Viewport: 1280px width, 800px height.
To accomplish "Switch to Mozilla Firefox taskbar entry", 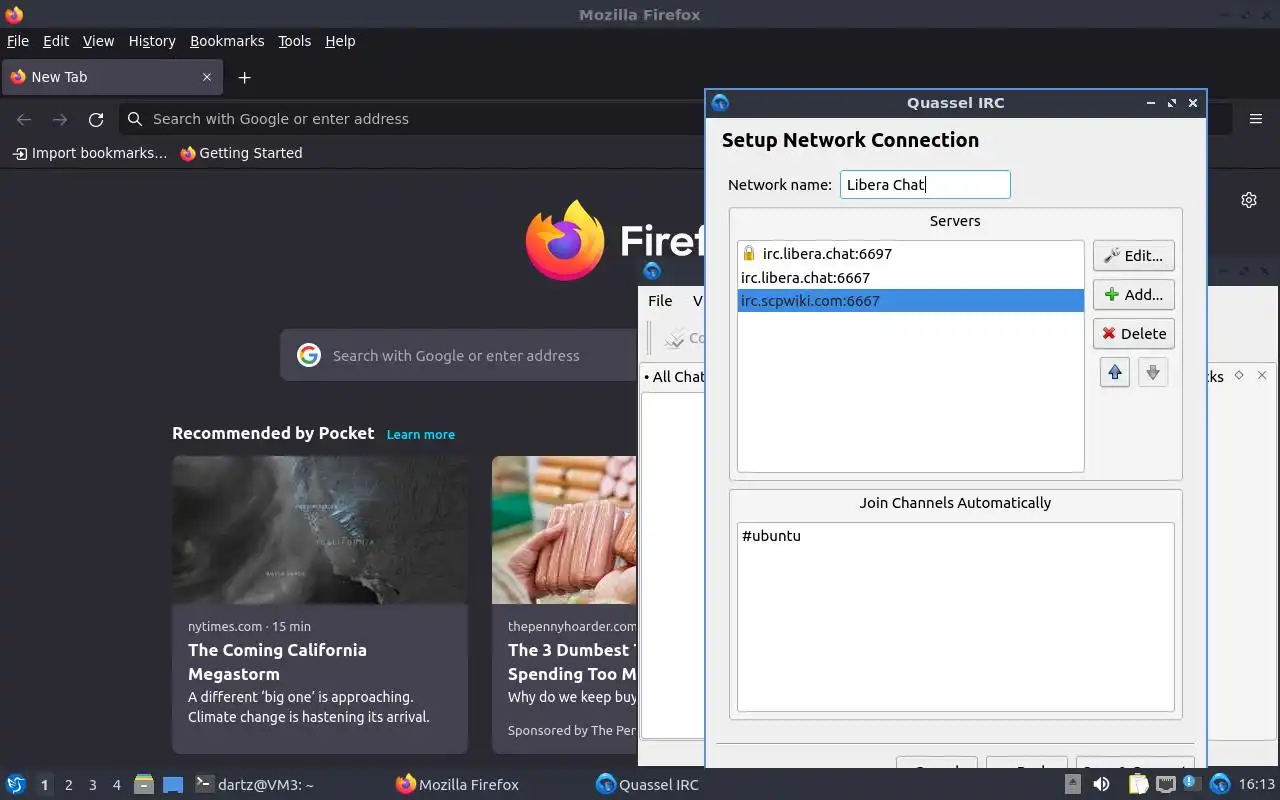I will point(458,785).
